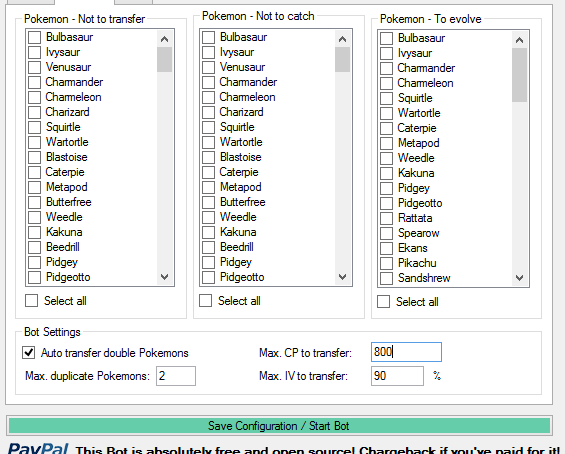Click Not to catch scrollbar thumb
Viewport: 565px width, 454px height.
342,59
